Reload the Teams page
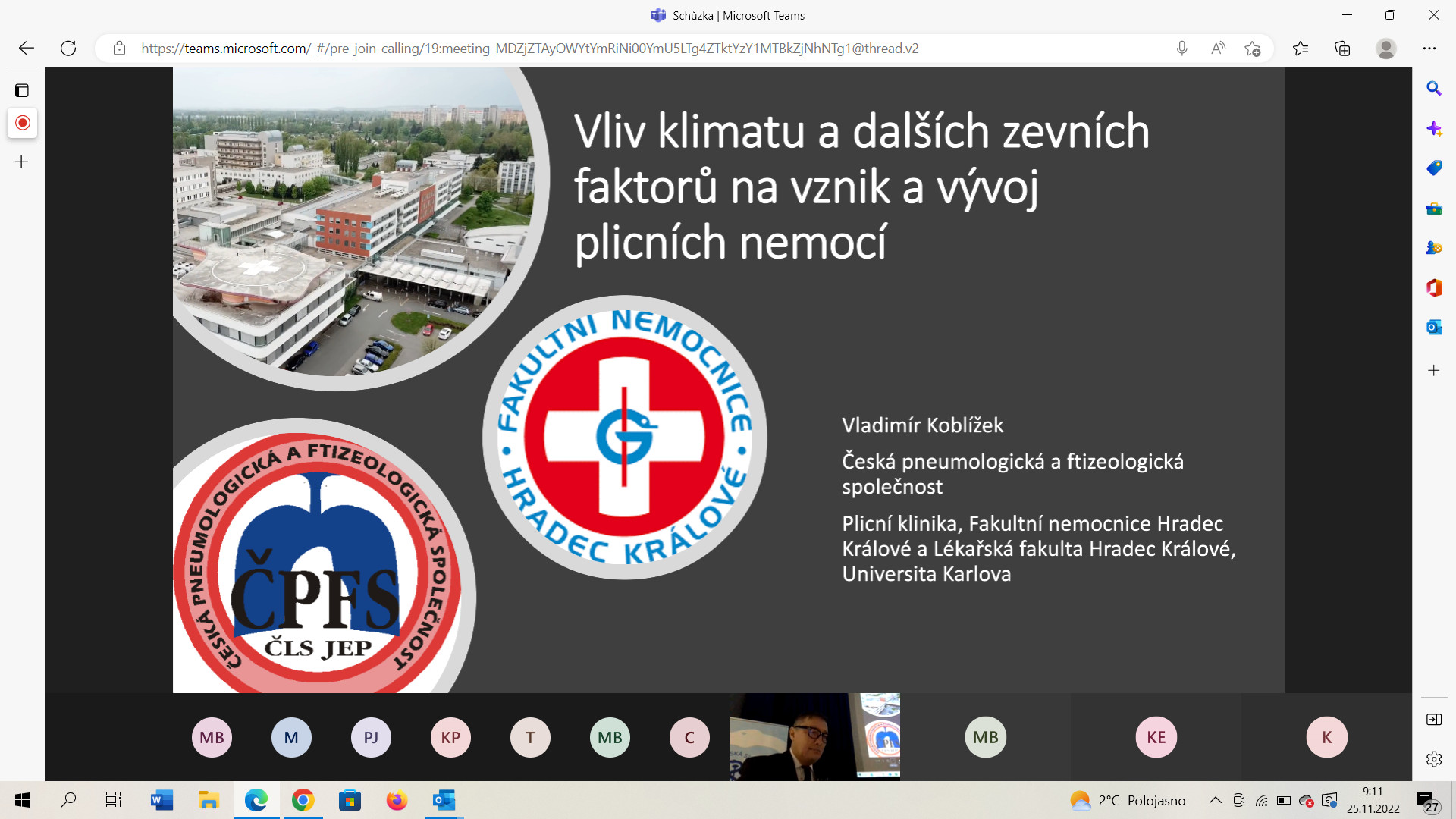This screenshot has height=819, width=1456. tap(68, 49)
